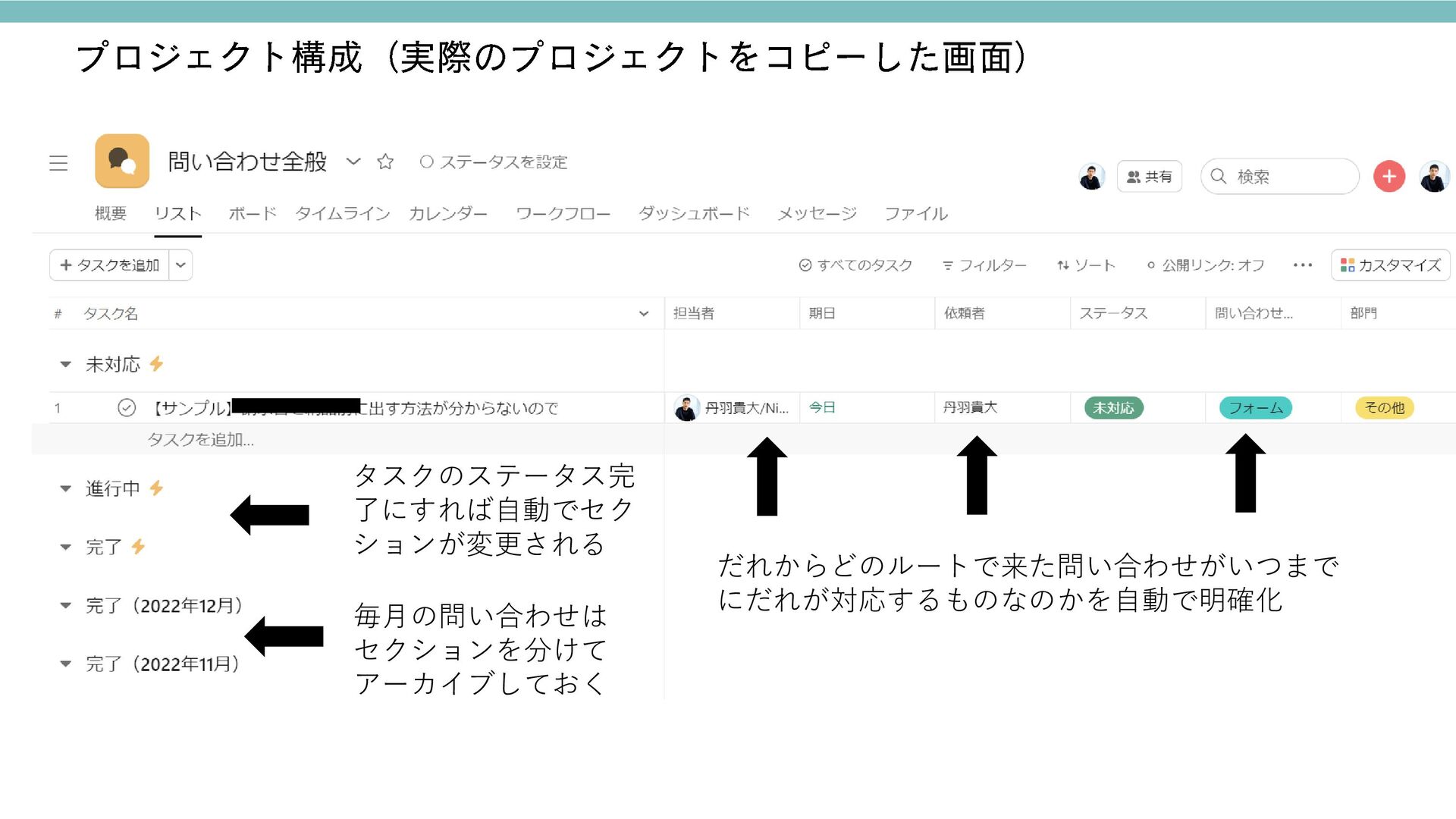
Task: Click the orange chat project icon
Action: click(122, 161)
